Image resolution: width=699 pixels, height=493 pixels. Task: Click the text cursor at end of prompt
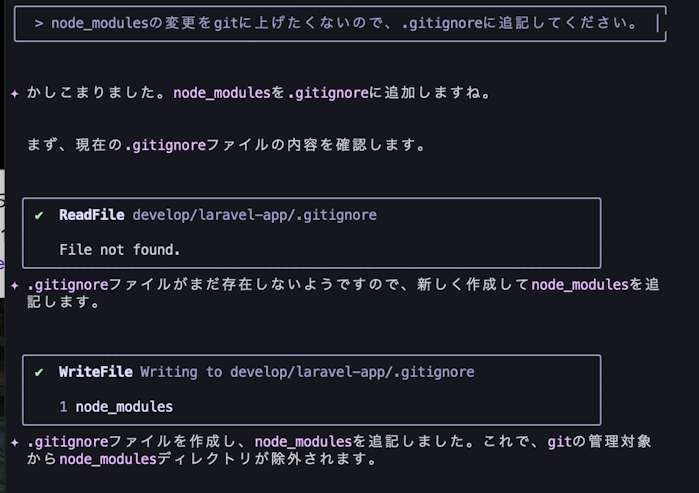pyautogui.click(x=658, y=23)
